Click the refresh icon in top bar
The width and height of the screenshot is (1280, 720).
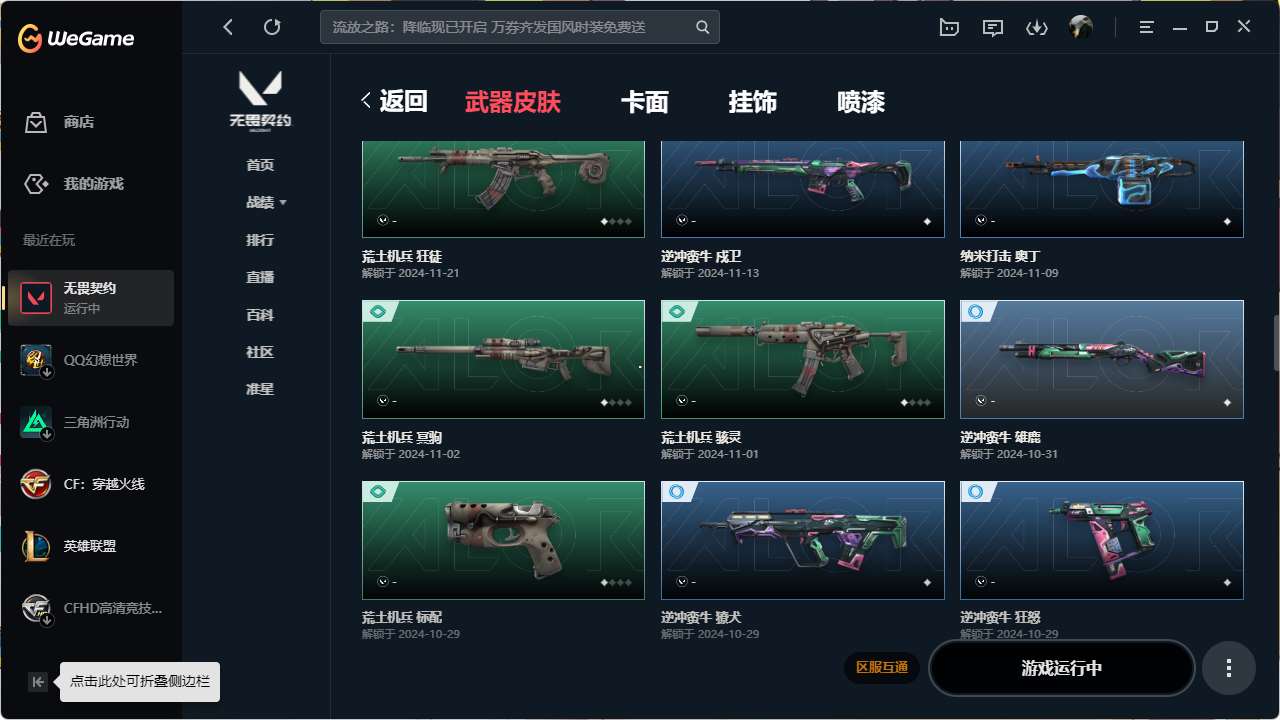272,27
